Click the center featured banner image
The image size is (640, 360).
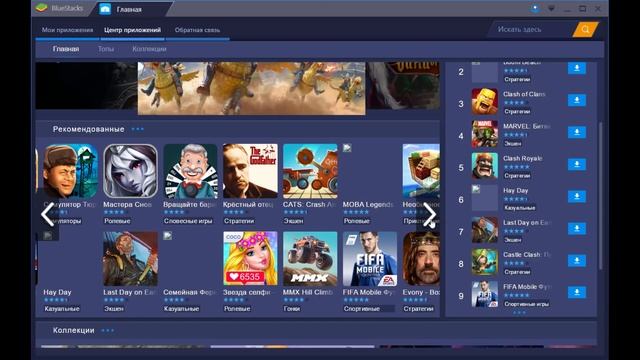[x=251, y=88]
